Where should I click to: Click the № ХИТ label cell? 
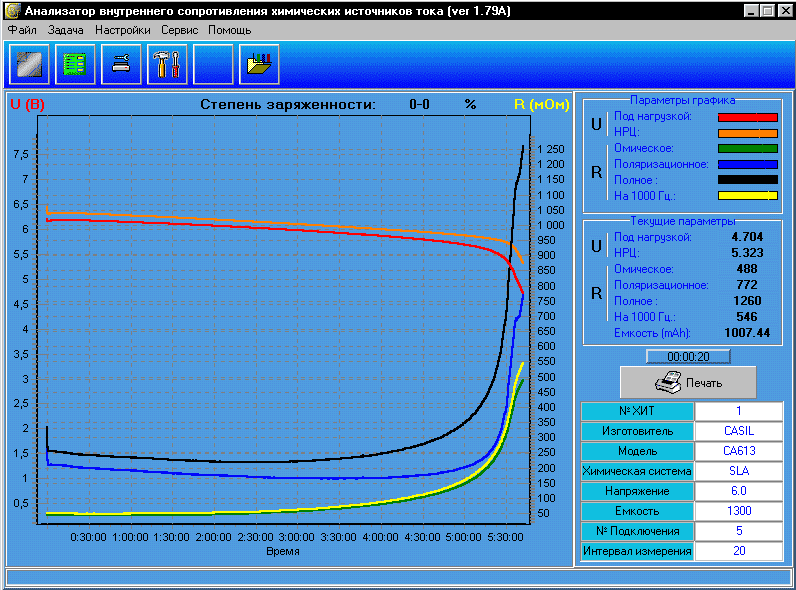pyautogui.click(x=637, y=411)
